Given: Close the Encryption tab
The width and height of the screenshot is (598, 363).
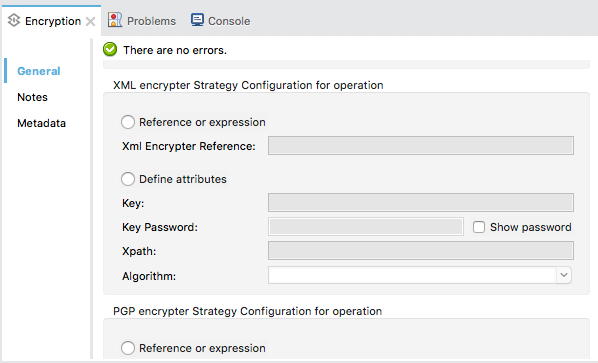Looking at the screenshot, I should [x=90, y=21].
